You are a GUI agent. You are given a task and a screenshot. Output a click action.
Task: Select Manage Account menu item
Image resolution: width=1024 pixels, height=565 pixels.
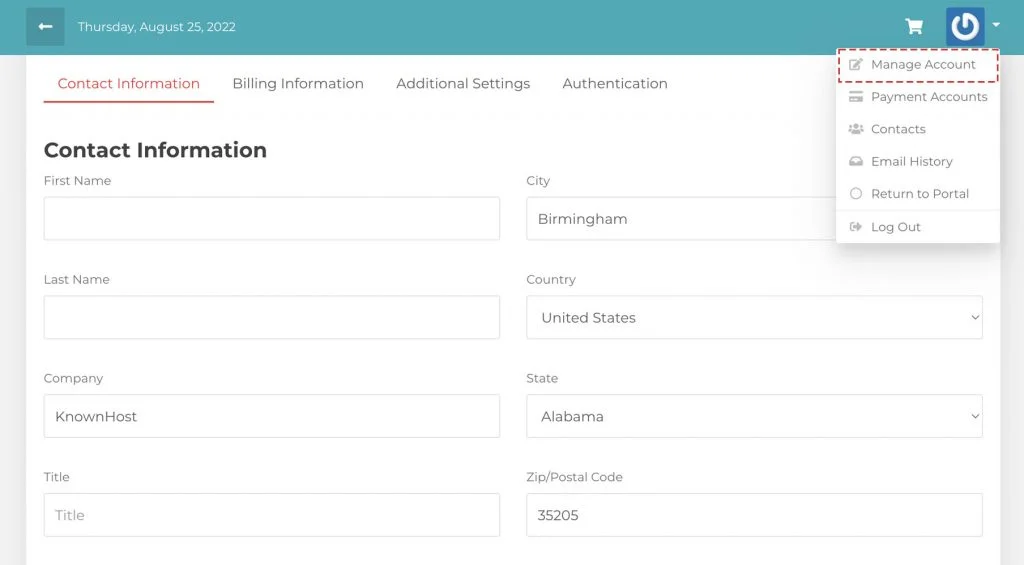pyautogui.click(x=918, y=65)
